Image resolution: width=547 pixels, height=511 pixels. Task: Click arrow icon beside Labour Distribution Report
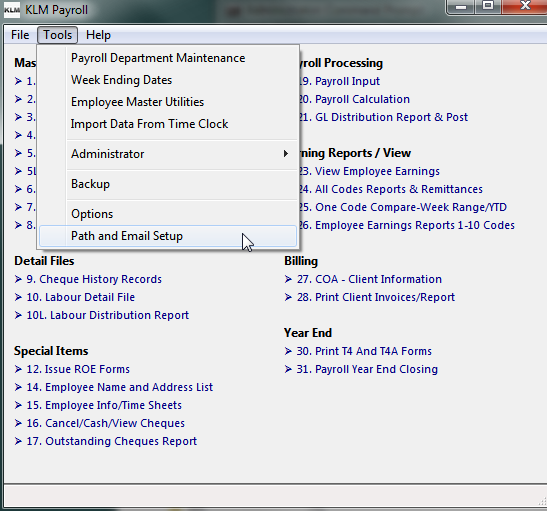pyautogui.click(x=18, y=315)
